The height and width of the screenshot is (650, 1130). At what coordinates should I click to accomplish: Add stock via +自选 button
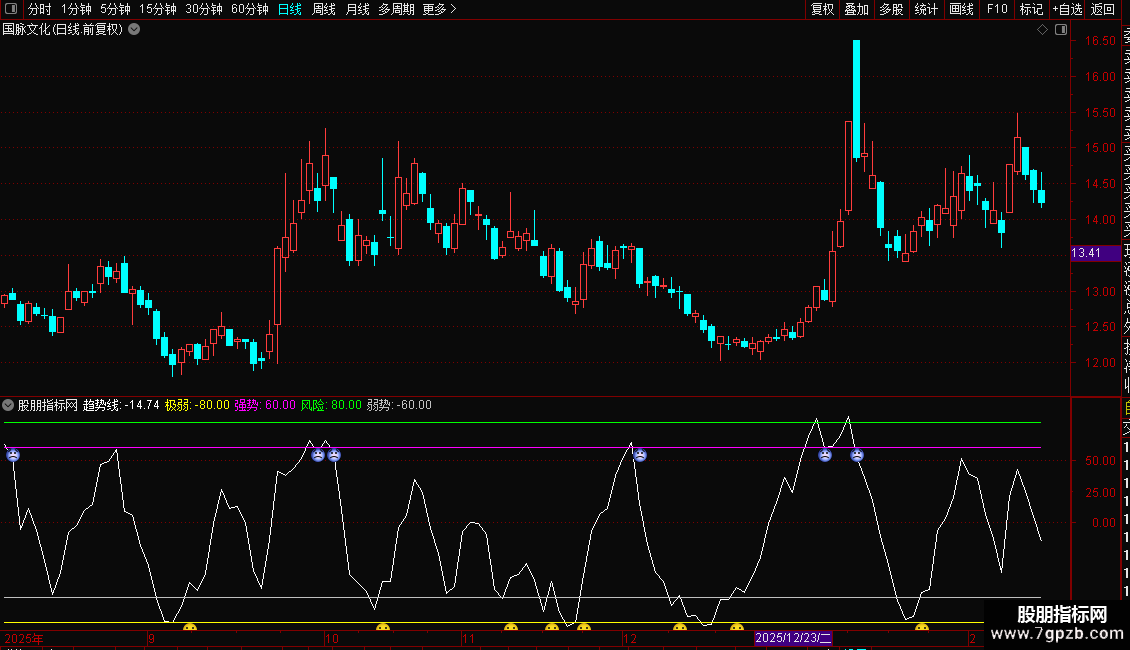pyautogui.click(x=1067, y=9)
